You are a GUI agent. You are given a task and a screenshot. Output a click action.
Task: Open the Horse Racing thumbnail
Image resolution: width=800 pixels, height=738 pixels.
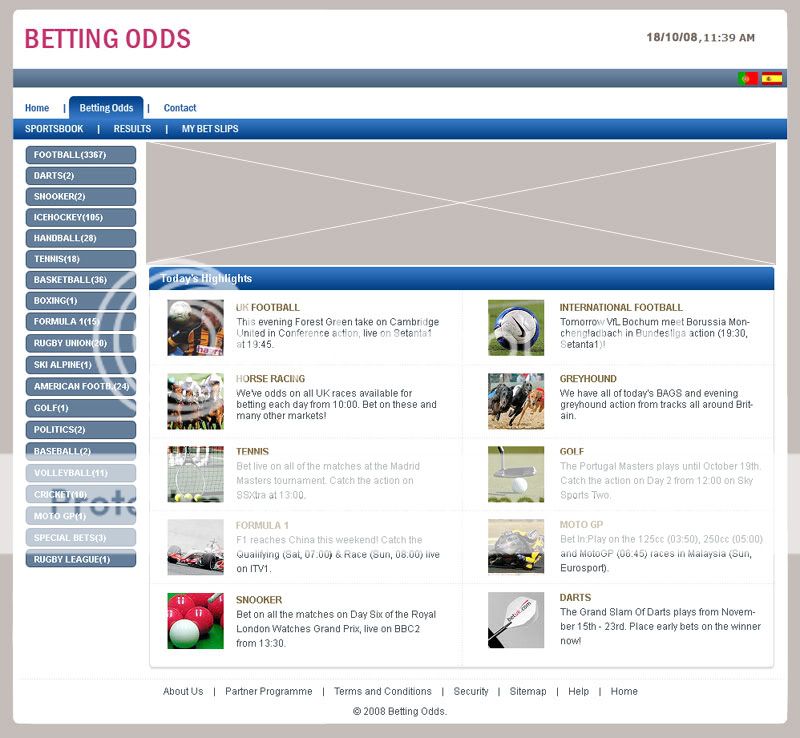point(195,401)
